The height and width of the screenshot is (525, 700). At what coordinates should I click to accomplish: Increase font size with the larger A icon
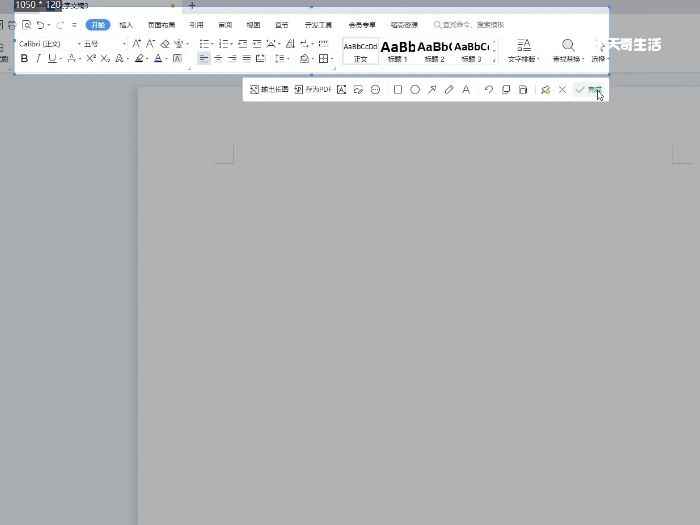tap(136, 43)
